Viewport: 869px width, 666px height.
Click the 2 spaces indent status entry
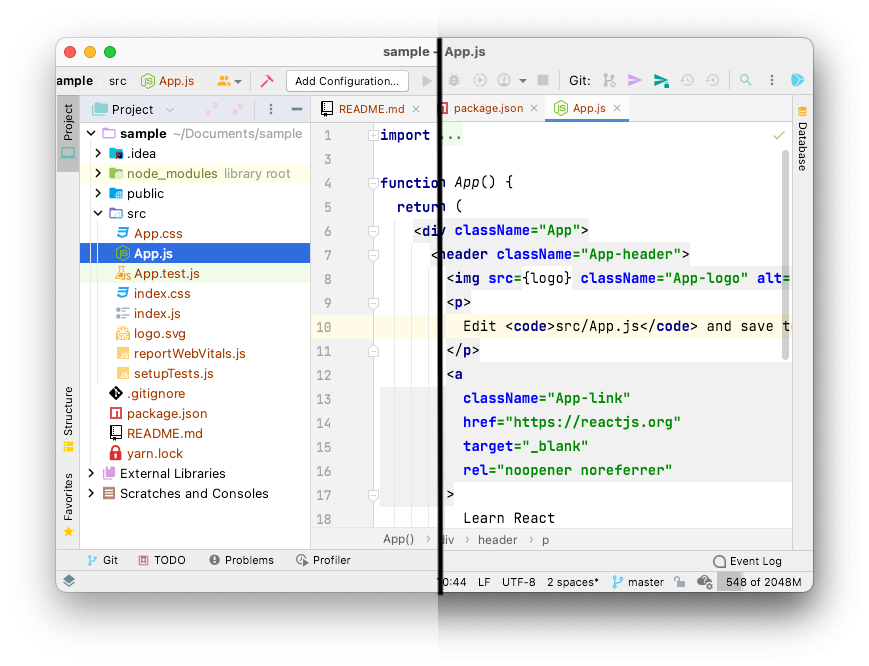tap(572, 582)
